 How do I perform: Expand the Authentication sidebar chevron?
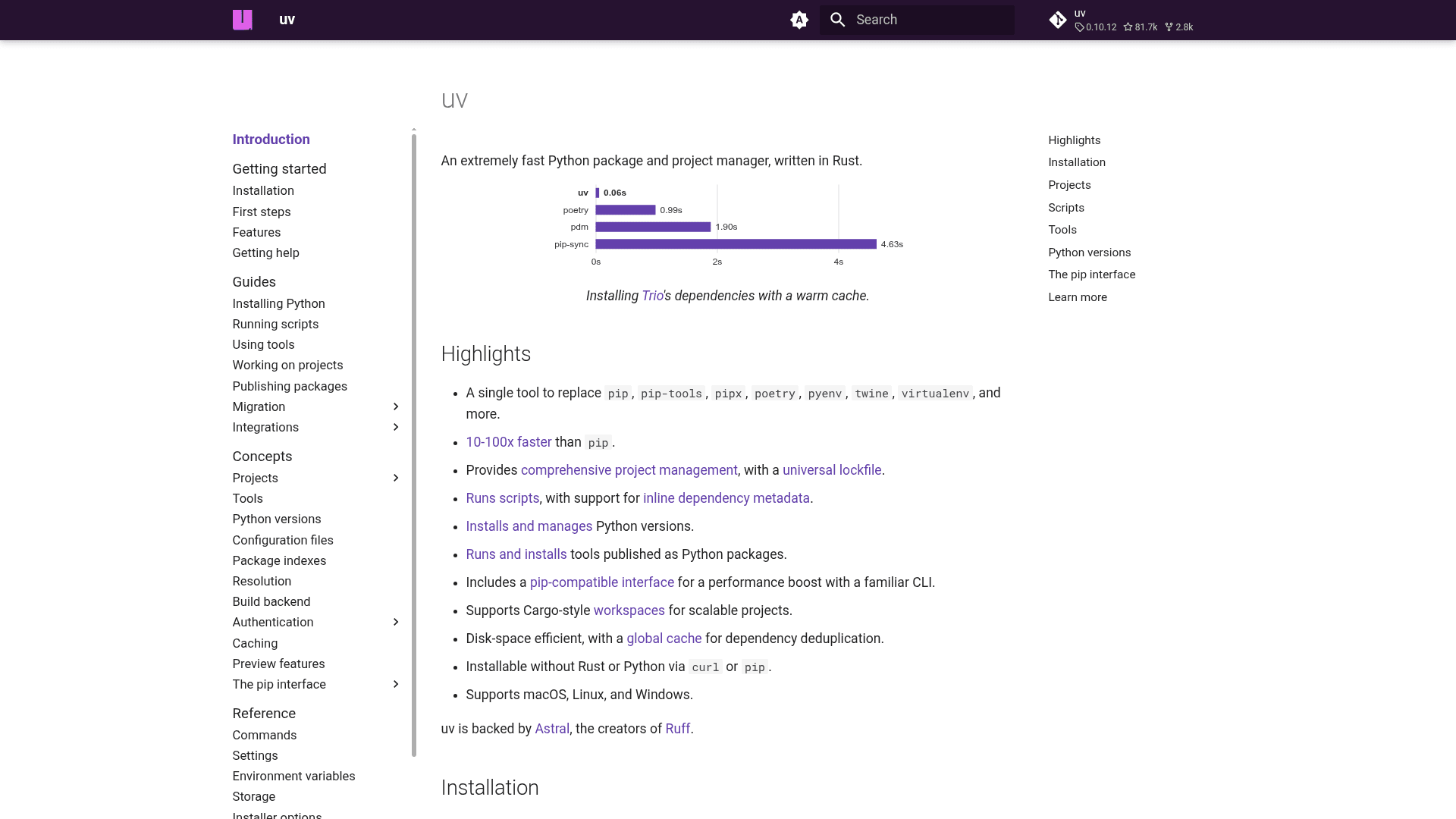pos(395,623)
